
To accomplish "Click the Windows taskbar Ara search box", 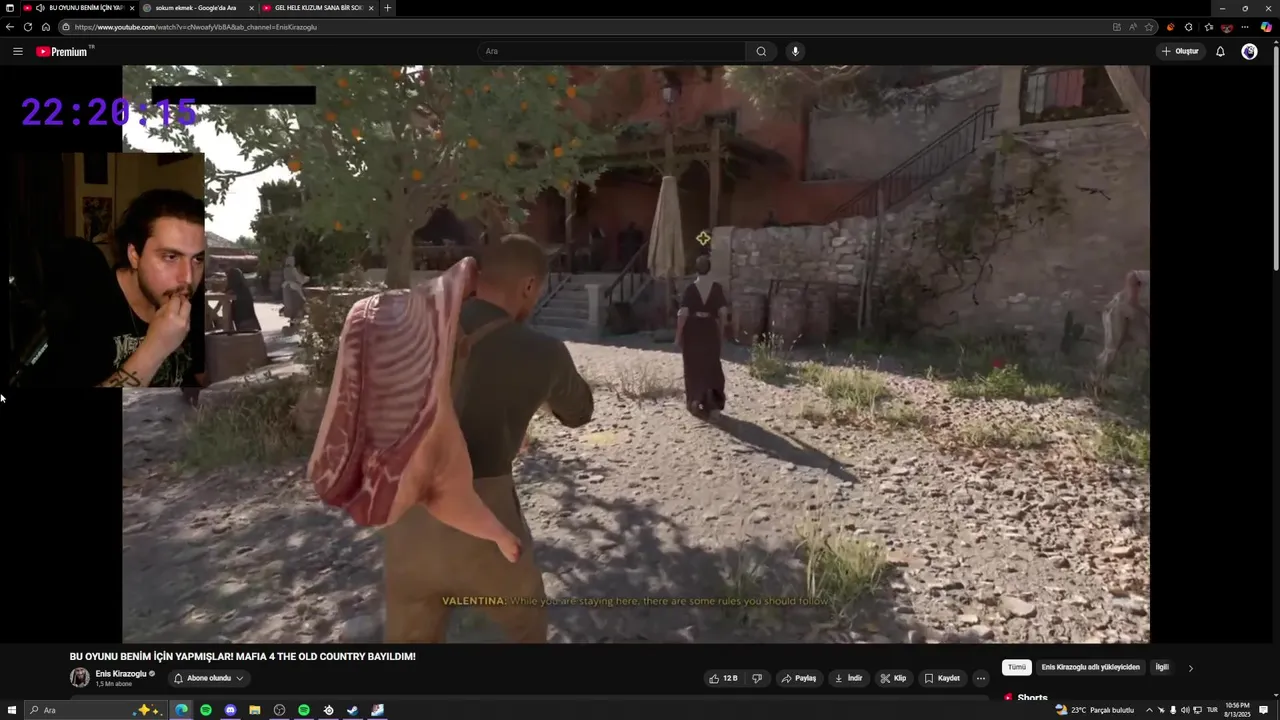I will [95, 710].
